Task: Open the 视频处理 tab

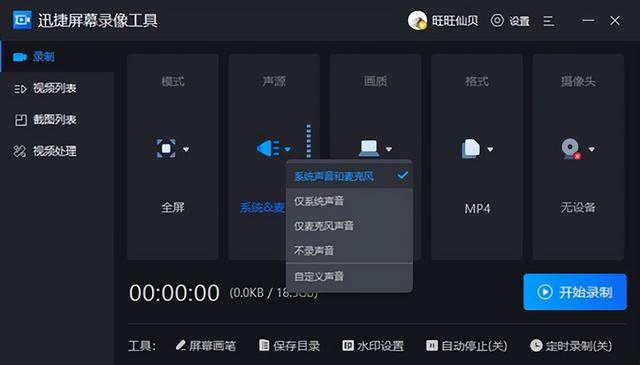Action: pos(57,151)
